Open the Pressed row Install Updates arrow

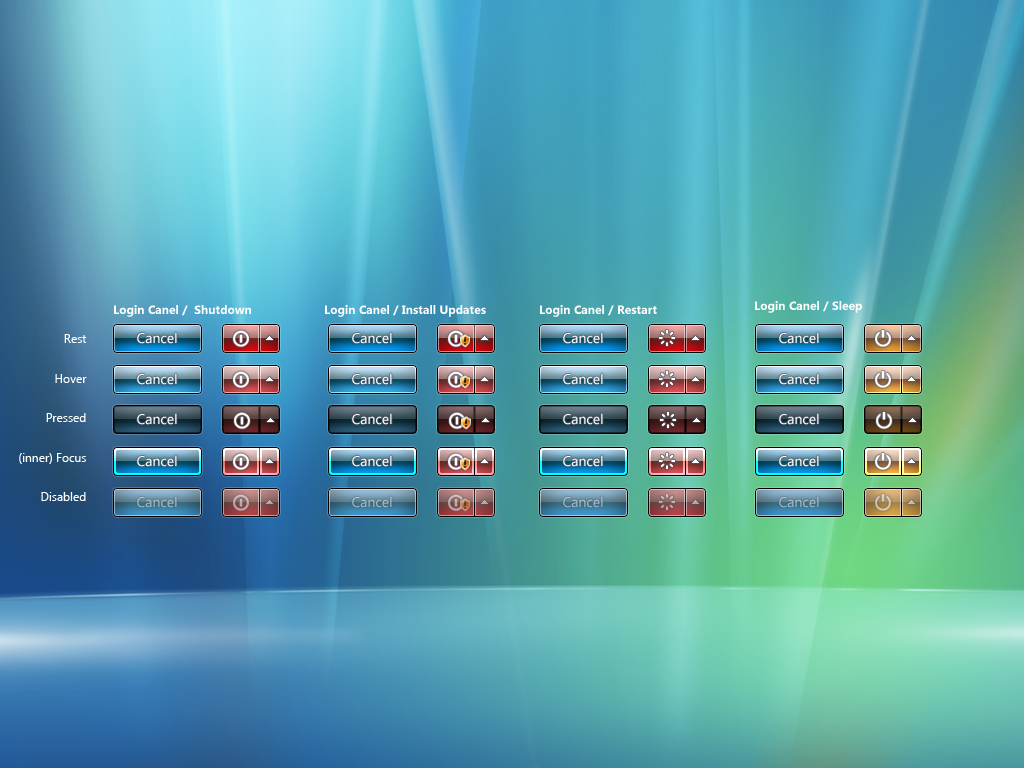coord(485,420)
